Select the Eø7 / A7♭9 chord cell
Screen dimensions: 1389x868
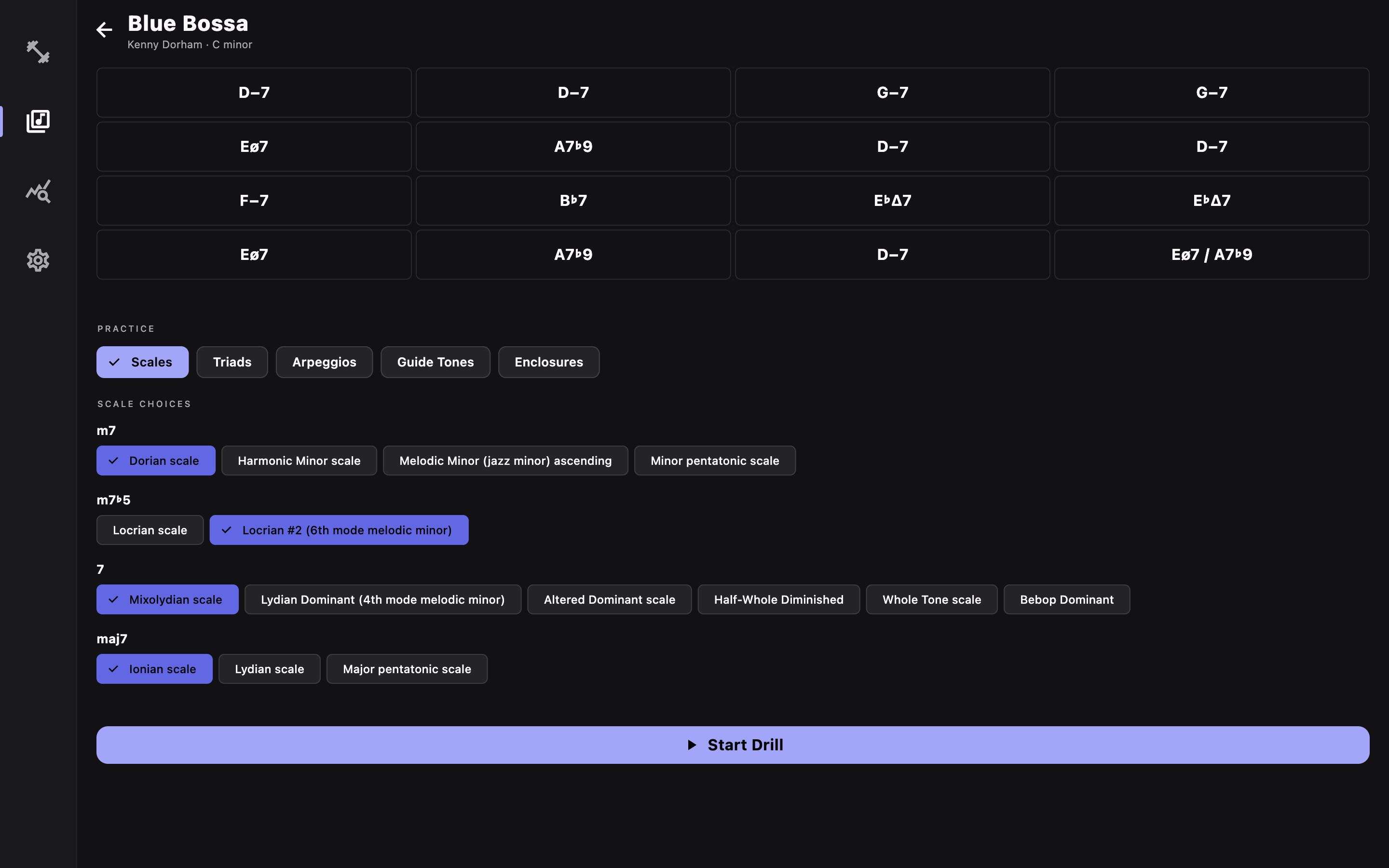pyautogui.click(x=1211, y=254)
